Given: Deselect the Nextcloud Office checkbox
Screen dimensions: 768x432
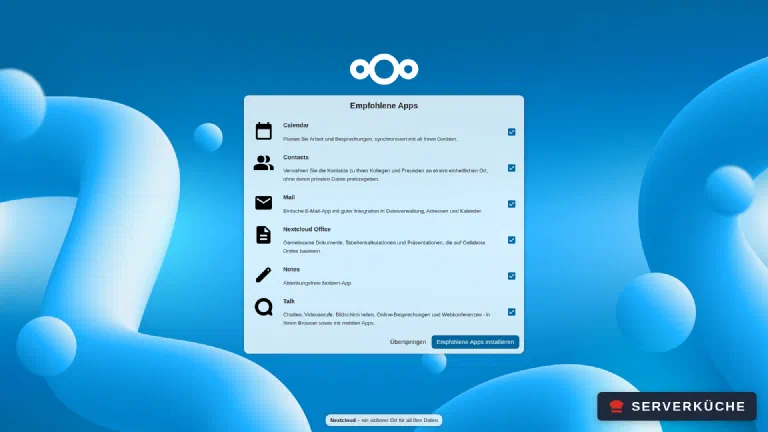Looking at the screenshot, I should tap(511, 240).
